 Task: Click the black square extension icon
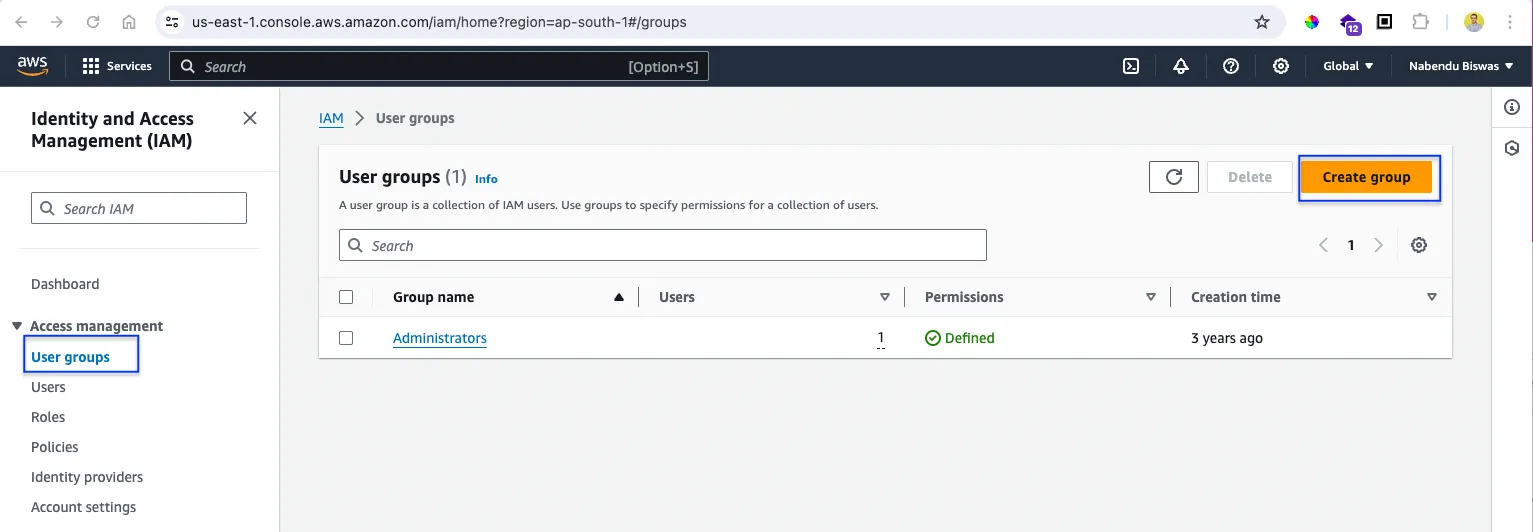tap(1385, 21)
